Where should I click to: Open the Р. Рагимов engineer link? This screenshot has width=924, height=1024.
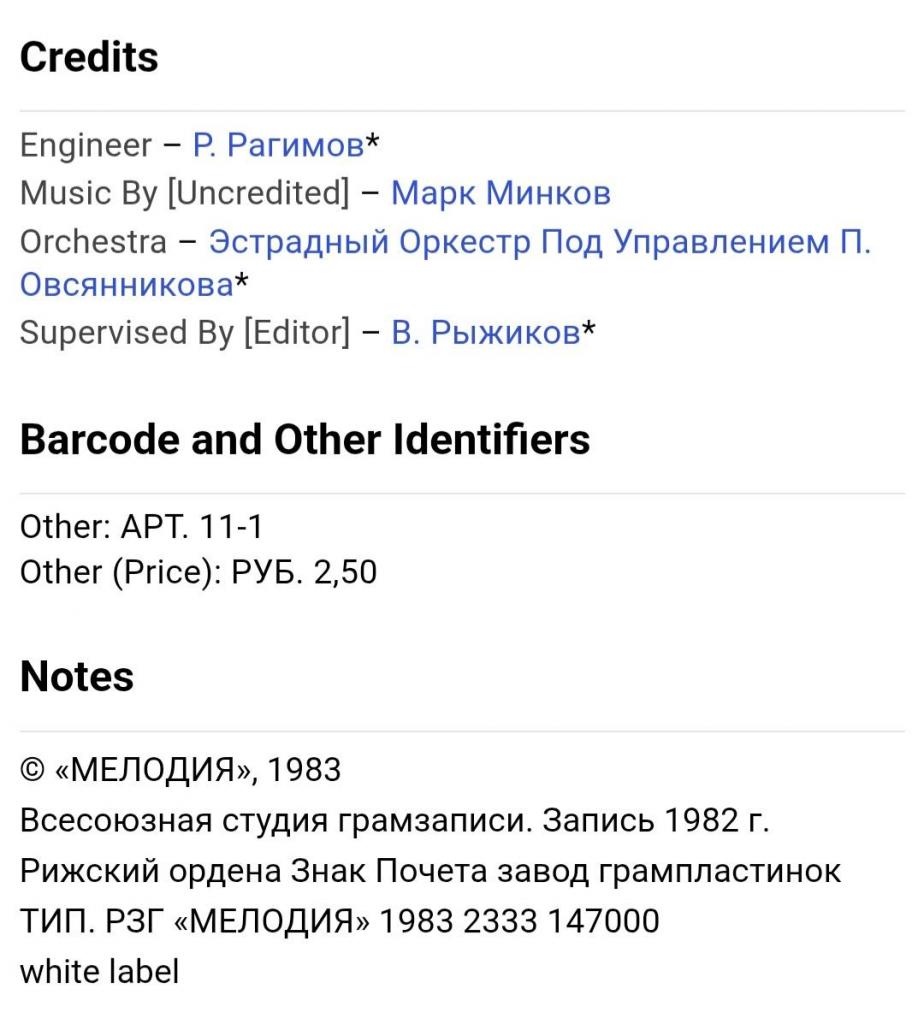pos(278,146)
